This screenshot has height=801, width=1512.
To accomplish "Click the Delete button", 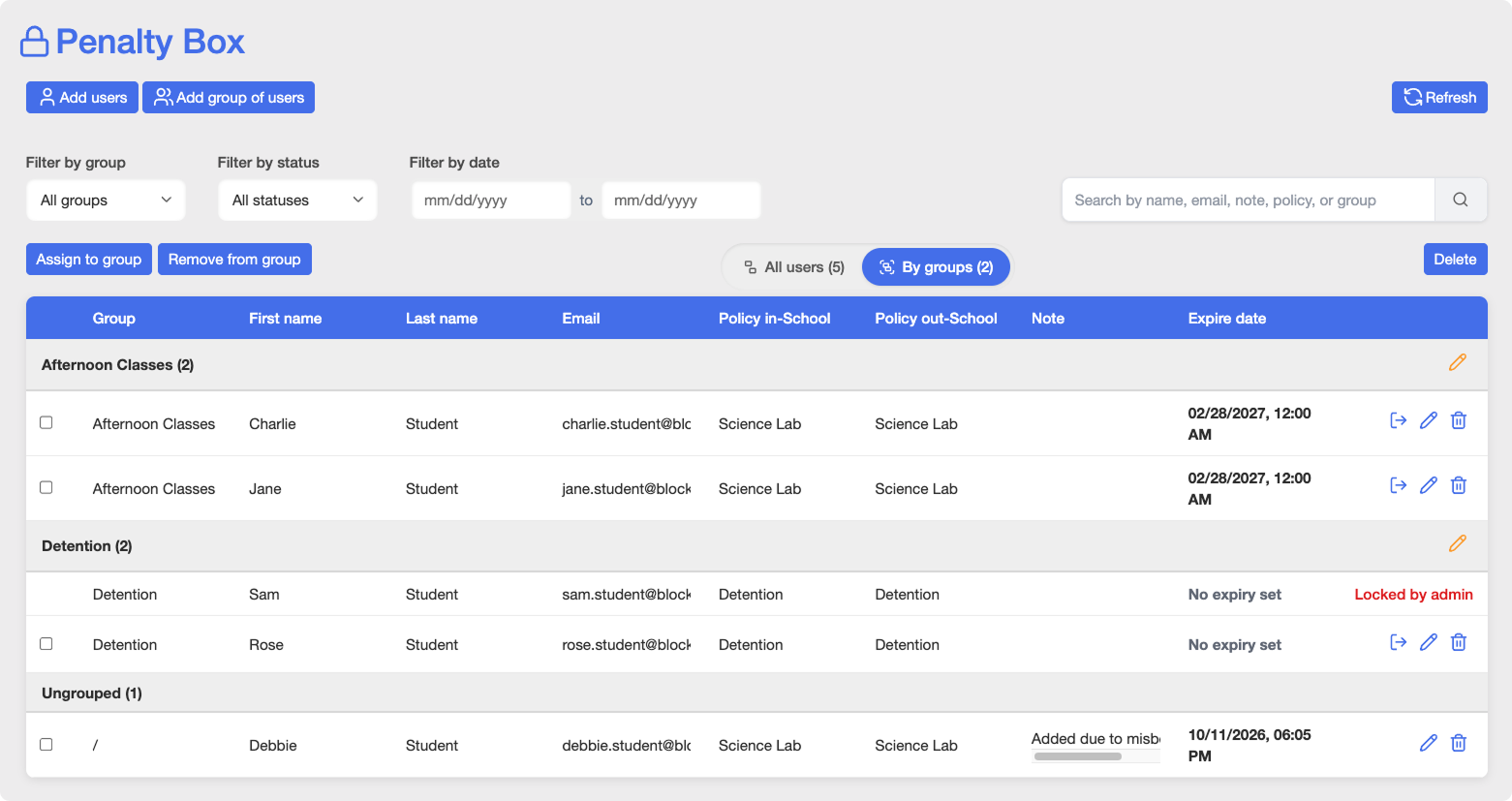I will (x=1455, y=260).
